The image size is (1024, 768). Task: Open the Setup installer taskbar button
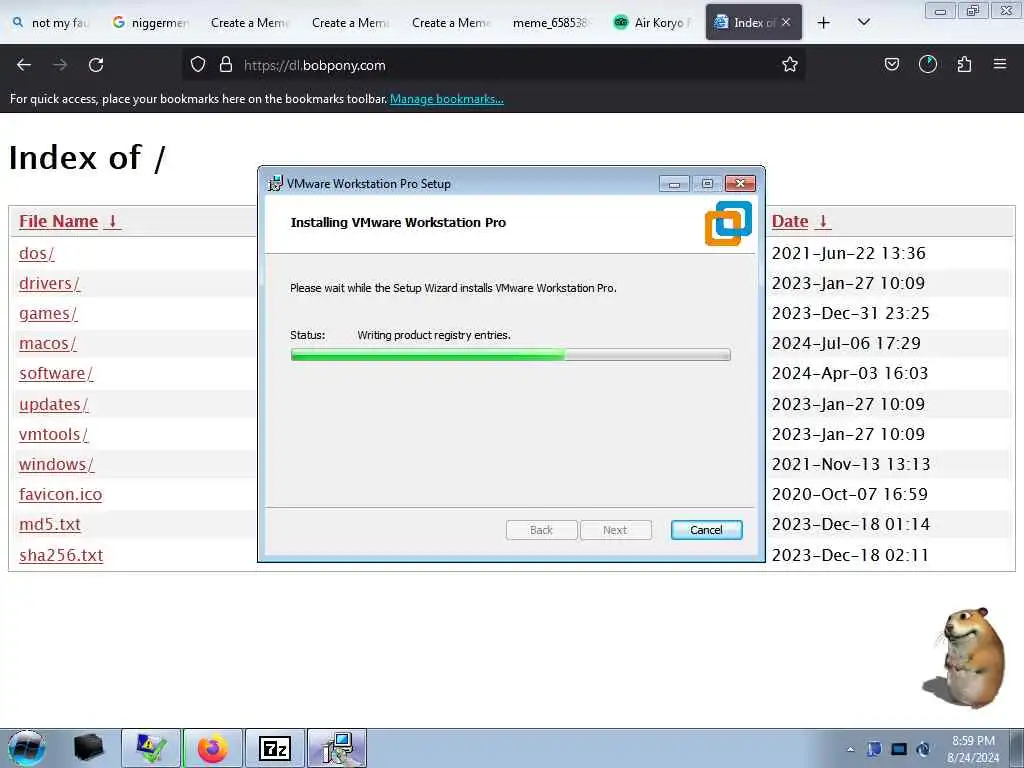point(337,748)
